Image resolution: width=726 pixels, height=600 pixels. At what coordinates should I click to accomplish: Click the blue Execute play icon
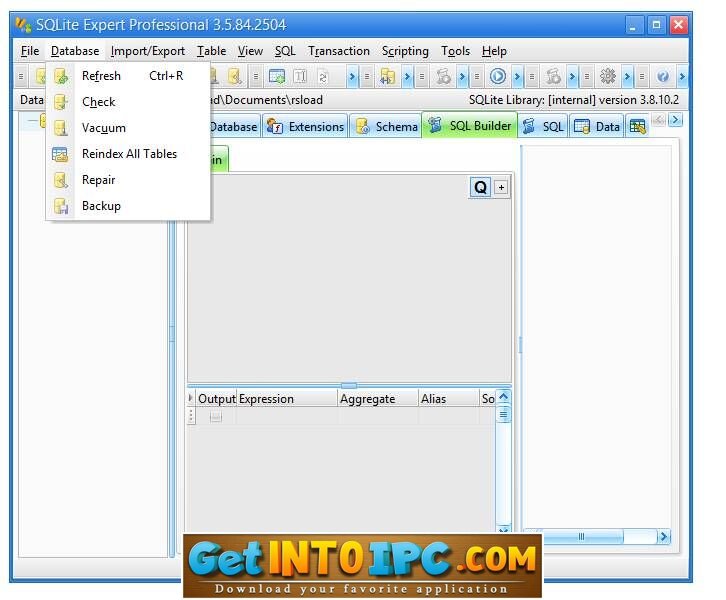point(498,76)
